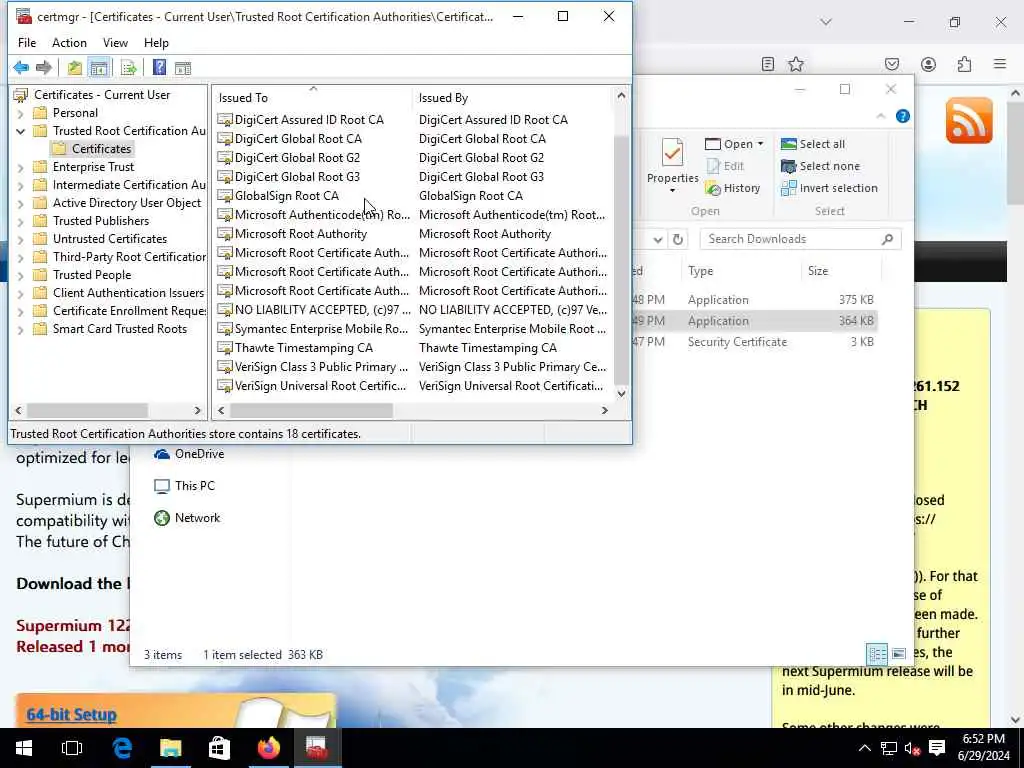Toggle the Show/Hide Console Tree icon
Screen dimensions: 1024x768
99,67
